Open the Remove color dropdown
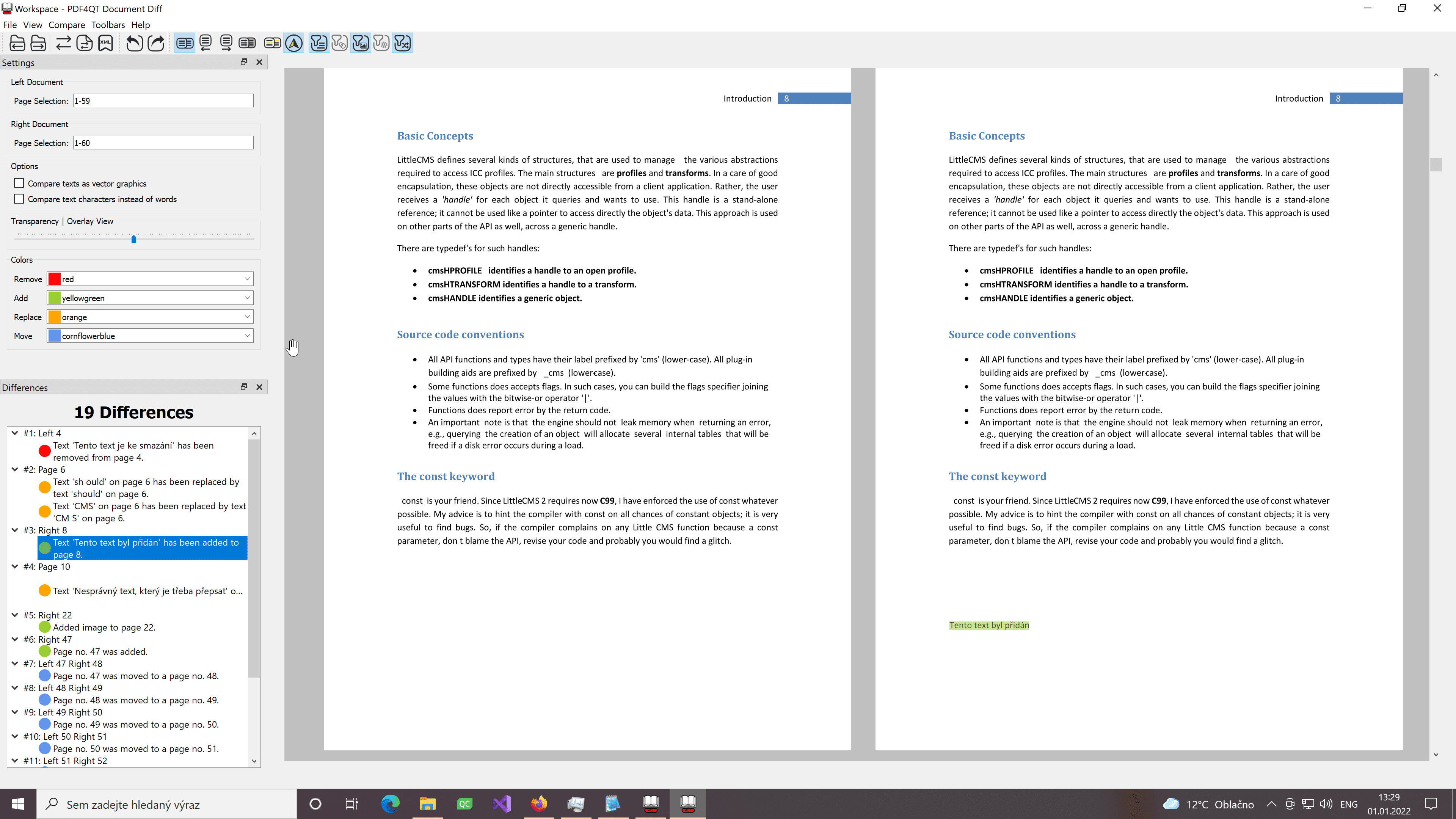This screenshot has width=1456, height=819. click(x=150, y=279)
